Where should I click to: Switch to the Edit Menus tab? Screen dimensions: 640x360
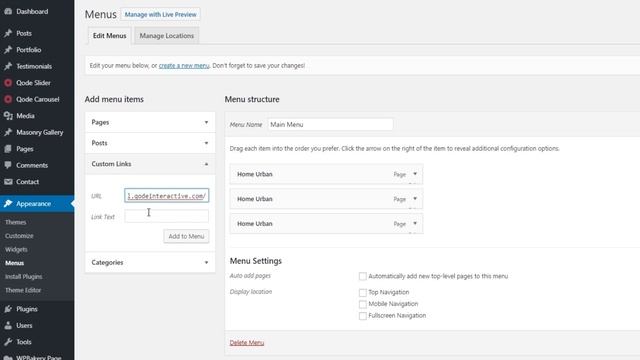pyautogui.click(x=109, y=36)
